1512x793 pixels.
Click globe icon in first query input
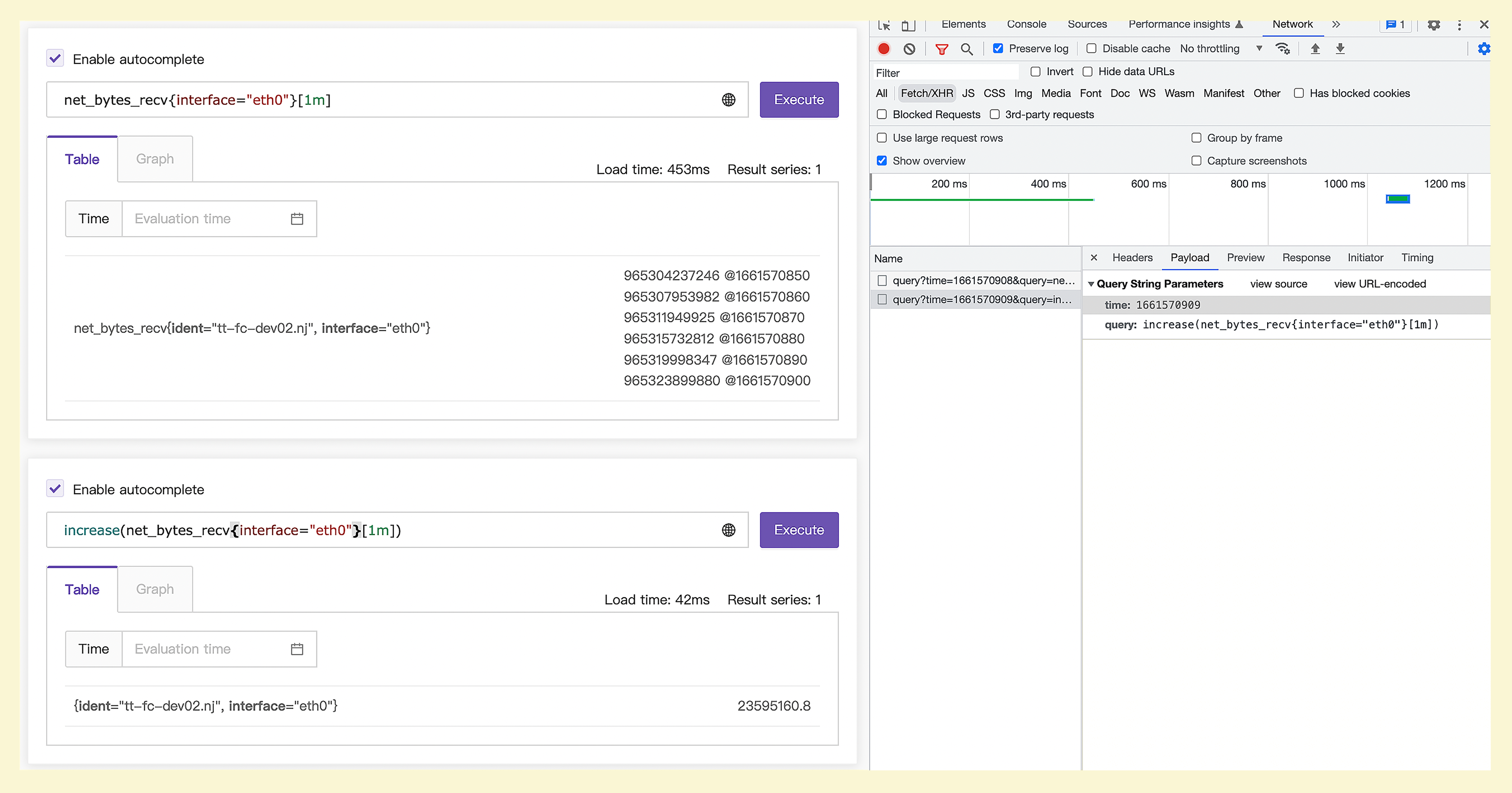coord(728,100)
